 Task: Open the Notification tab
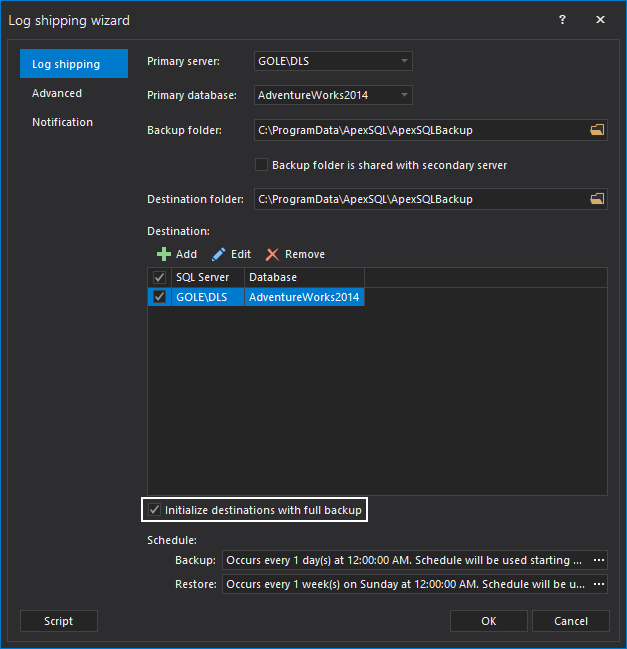point(62,122)
